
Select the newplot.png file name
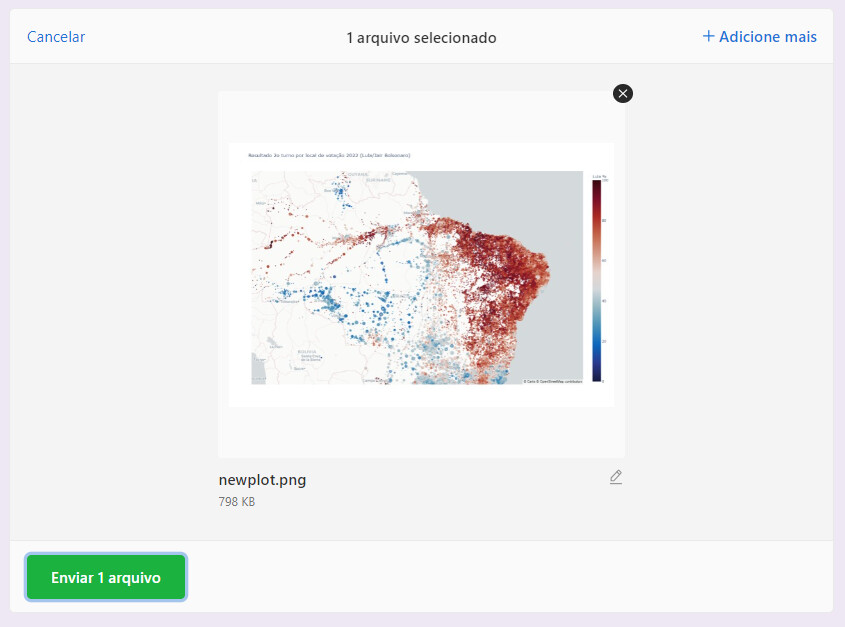tap(262, 480)
